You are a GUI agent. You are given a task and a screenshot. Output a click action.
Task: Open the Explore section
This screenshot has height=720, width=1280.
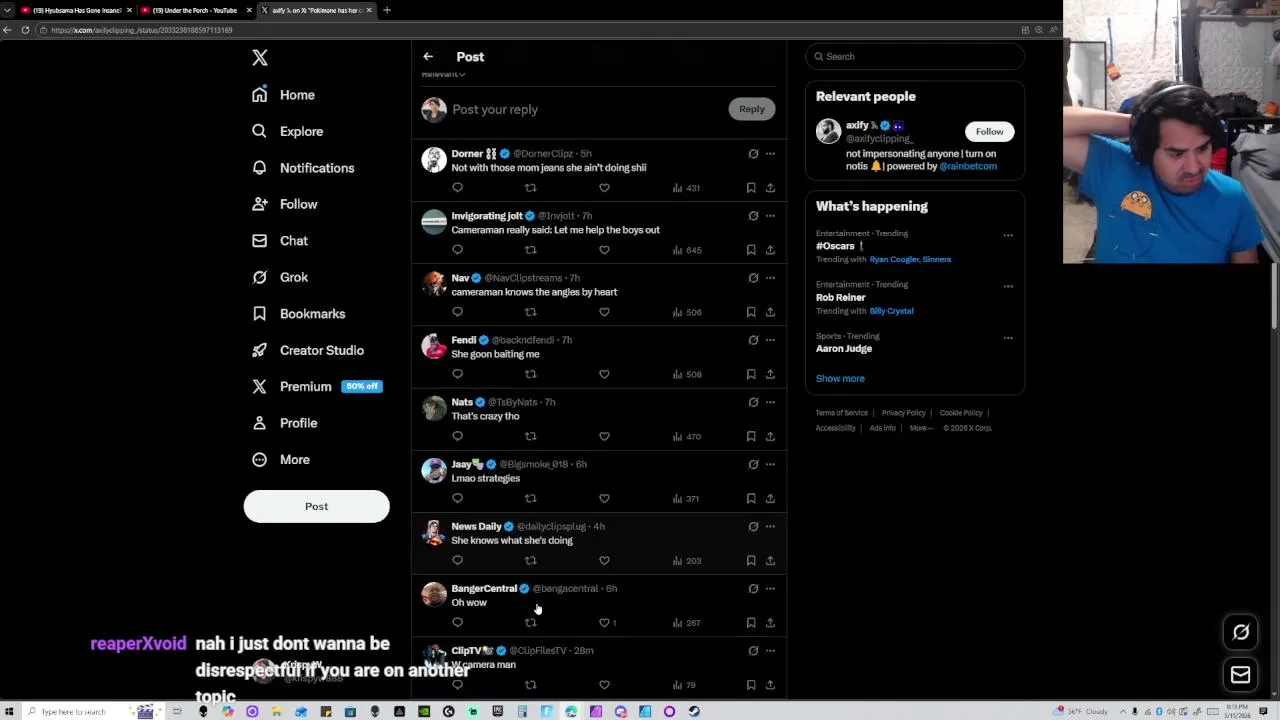coord(288,131)
